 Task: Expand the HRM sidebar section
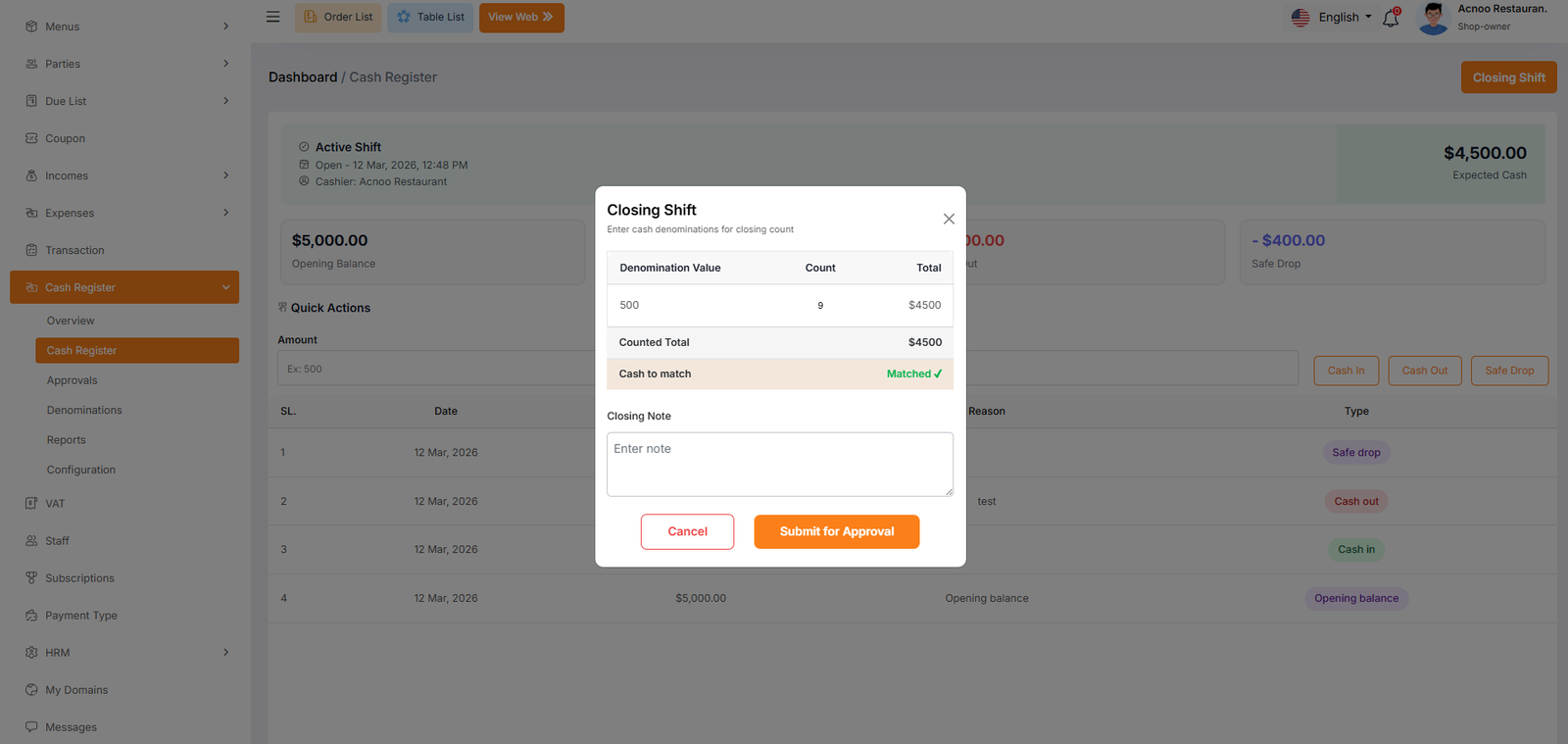click(225, 653)
